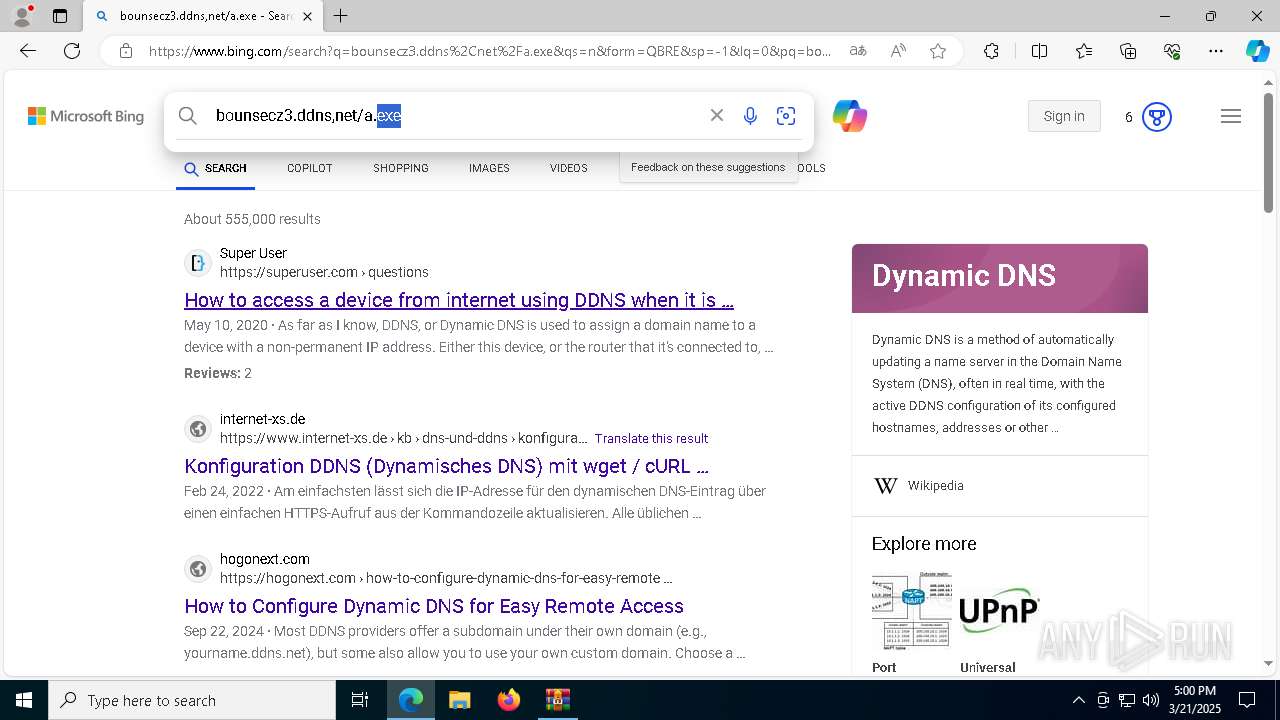Click Feedback on these suggestions
1280x720 pixels.
(708, 167)
